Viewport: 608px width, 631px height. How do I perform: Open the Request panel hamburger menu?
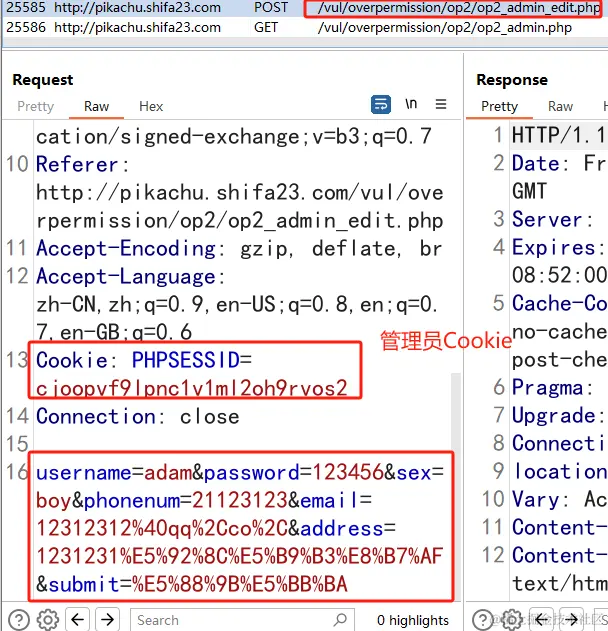[x=441, y=104]
